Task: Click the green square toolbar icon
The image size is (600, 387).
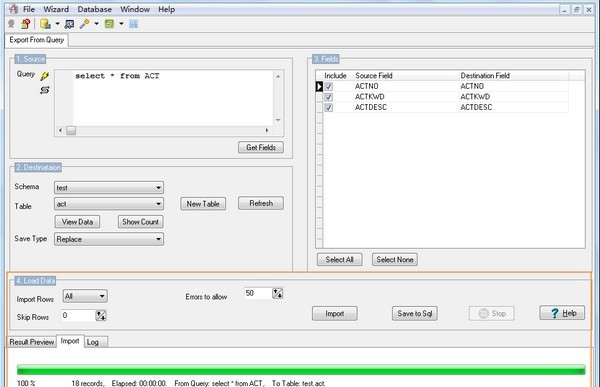Action: click(109, 24)
